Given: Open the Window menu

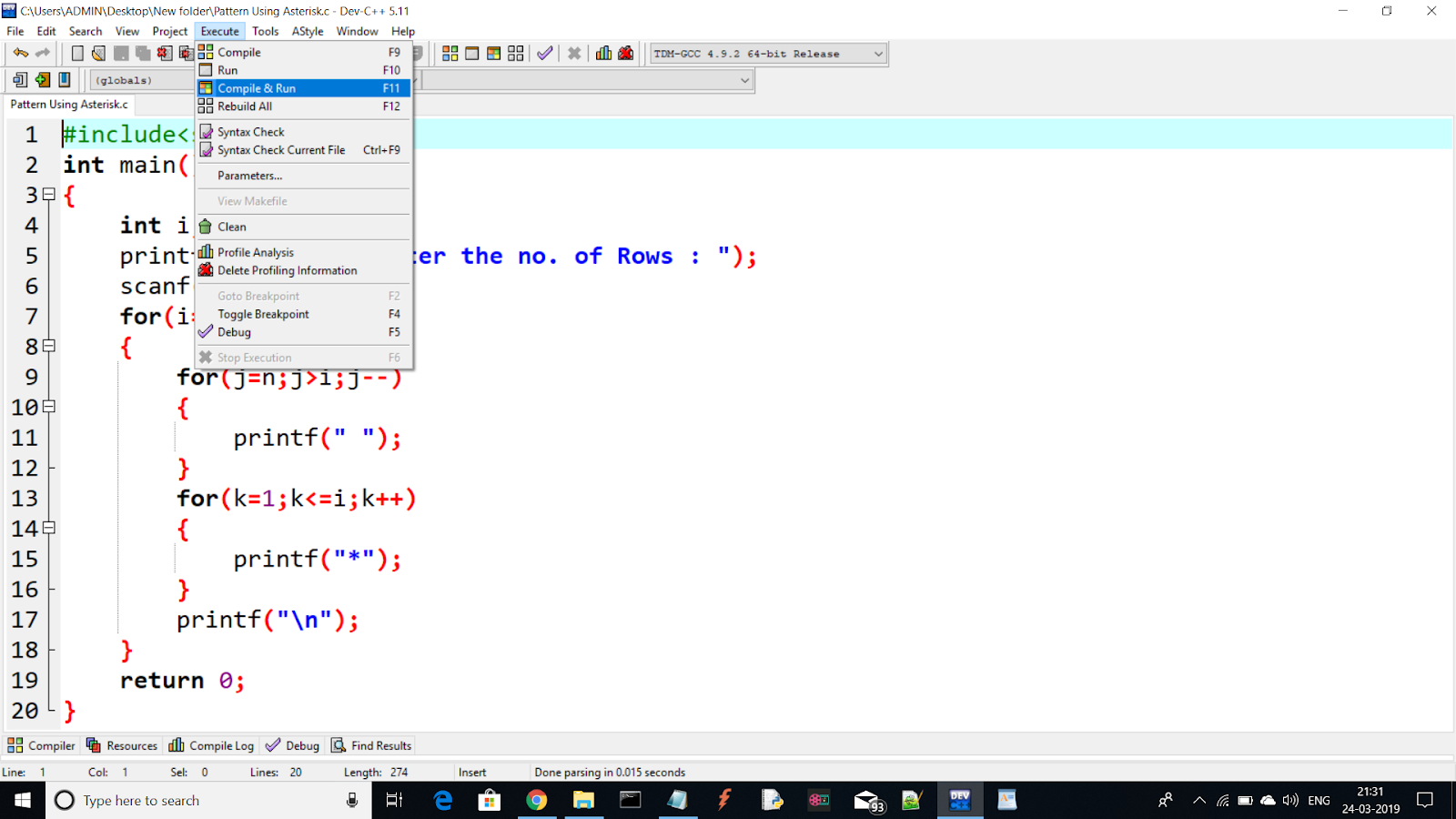Looking at the screenshot, I should click(x=357, y=31).
